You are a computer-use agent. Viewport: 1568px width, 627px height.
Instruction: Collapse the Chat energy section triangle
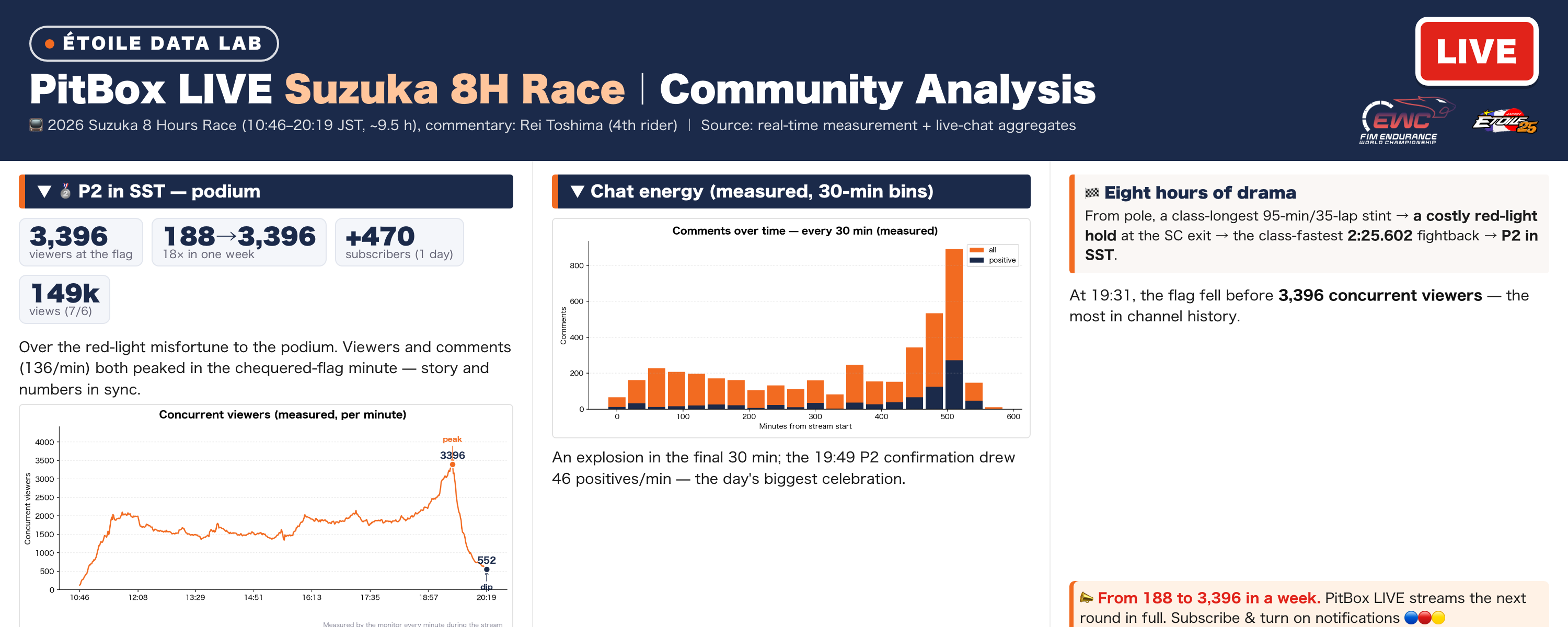(x=578, y=192)
